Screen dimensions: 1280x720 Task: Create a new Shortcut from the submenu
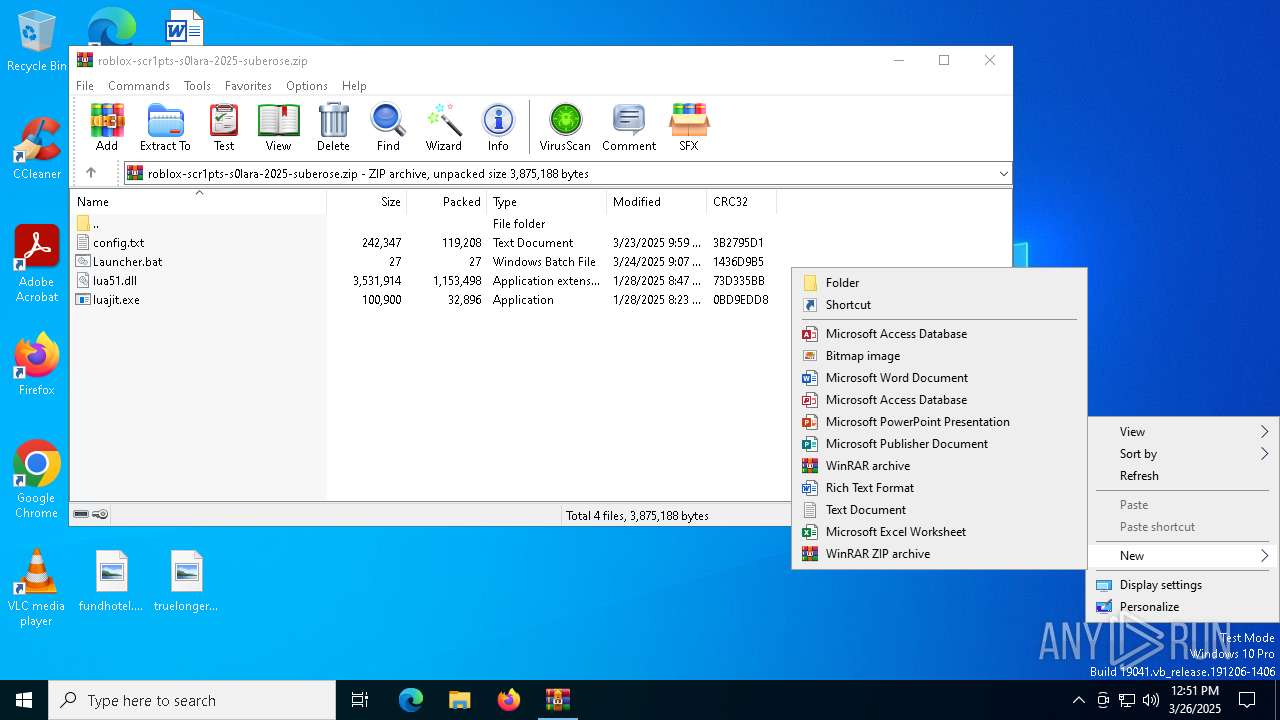pos(939,305)
